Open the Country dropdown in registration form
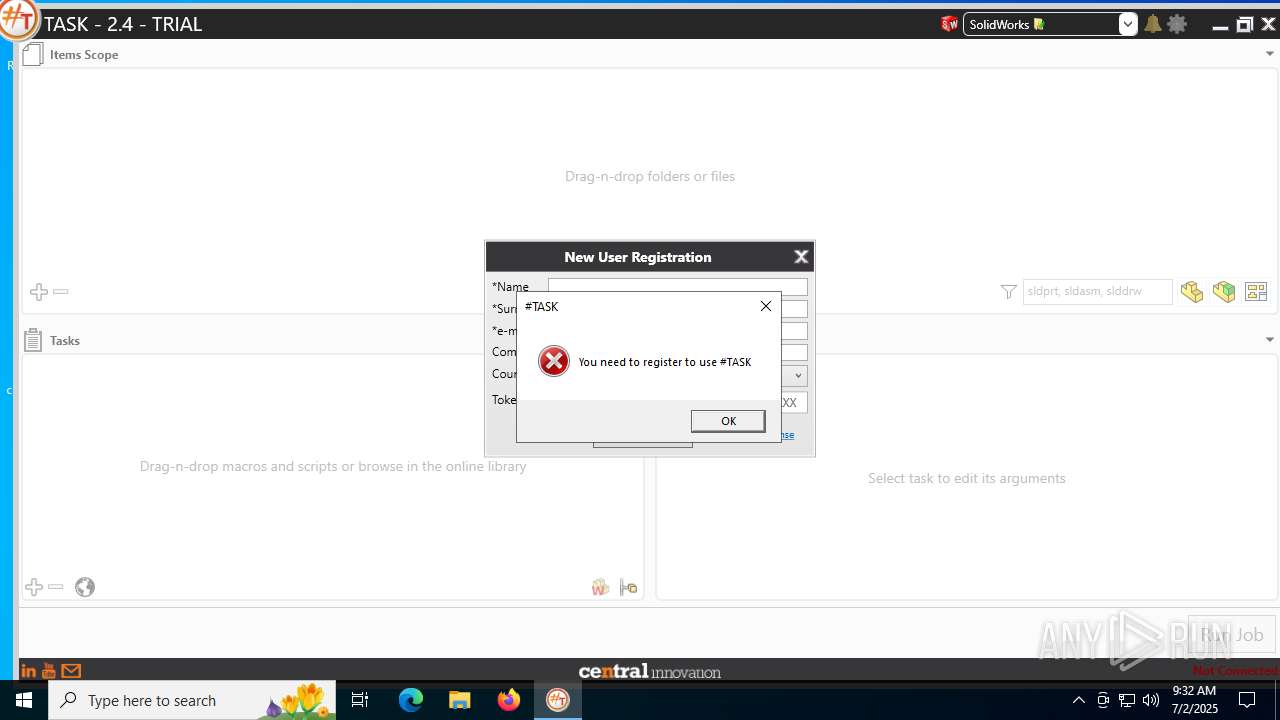The height and width of the screenshot is (720, 1280). pyautogui.click(x=798, y=376)
